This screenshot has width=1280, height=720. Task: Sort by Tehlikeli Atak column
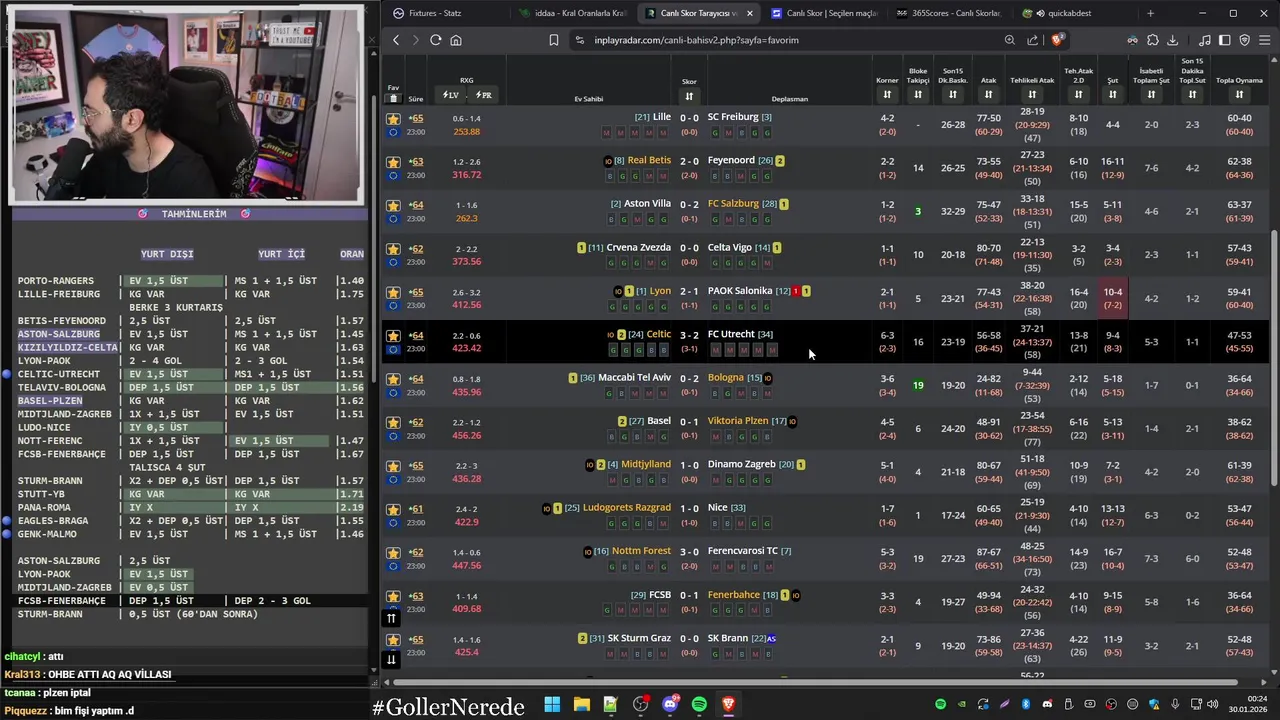pos(1032,95)
